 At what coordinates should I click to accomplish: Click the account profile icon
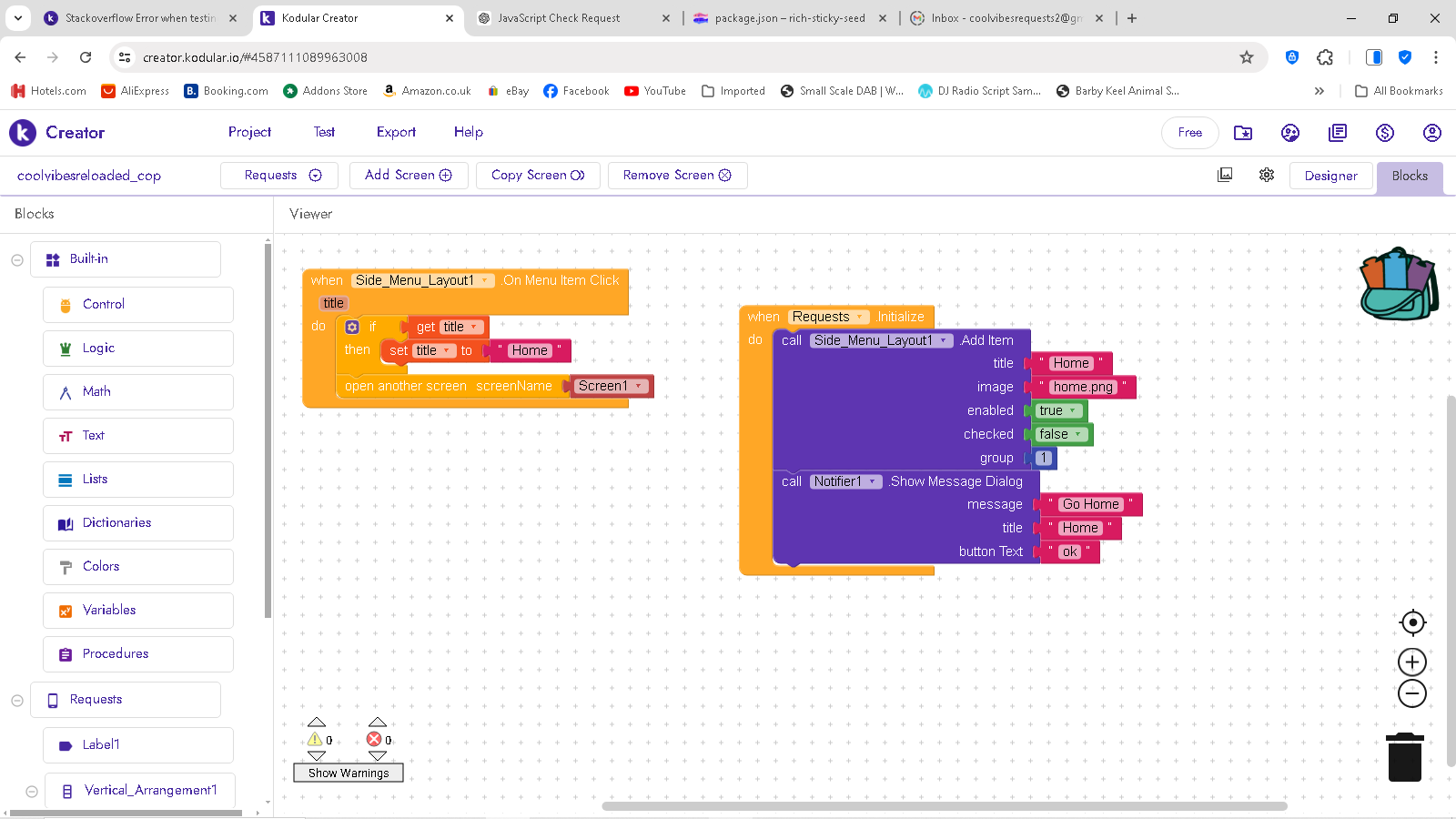tap(1431, 133)
